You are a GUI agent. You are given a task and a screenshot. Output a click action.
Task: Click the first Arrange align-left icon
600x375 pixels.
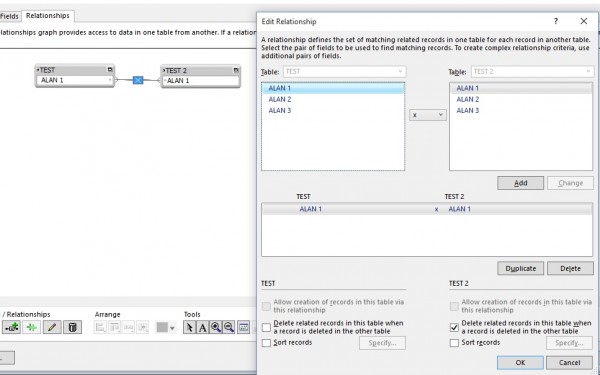tap(100, 328)
